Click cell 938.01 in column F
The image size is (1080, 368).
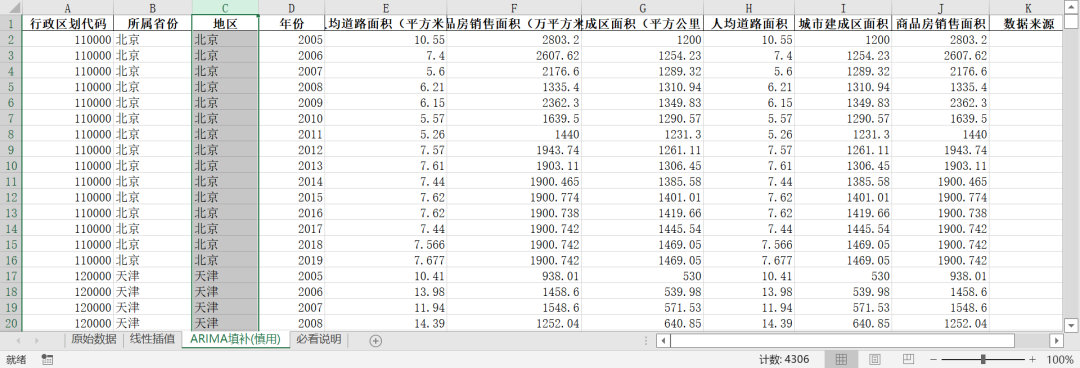514,276
